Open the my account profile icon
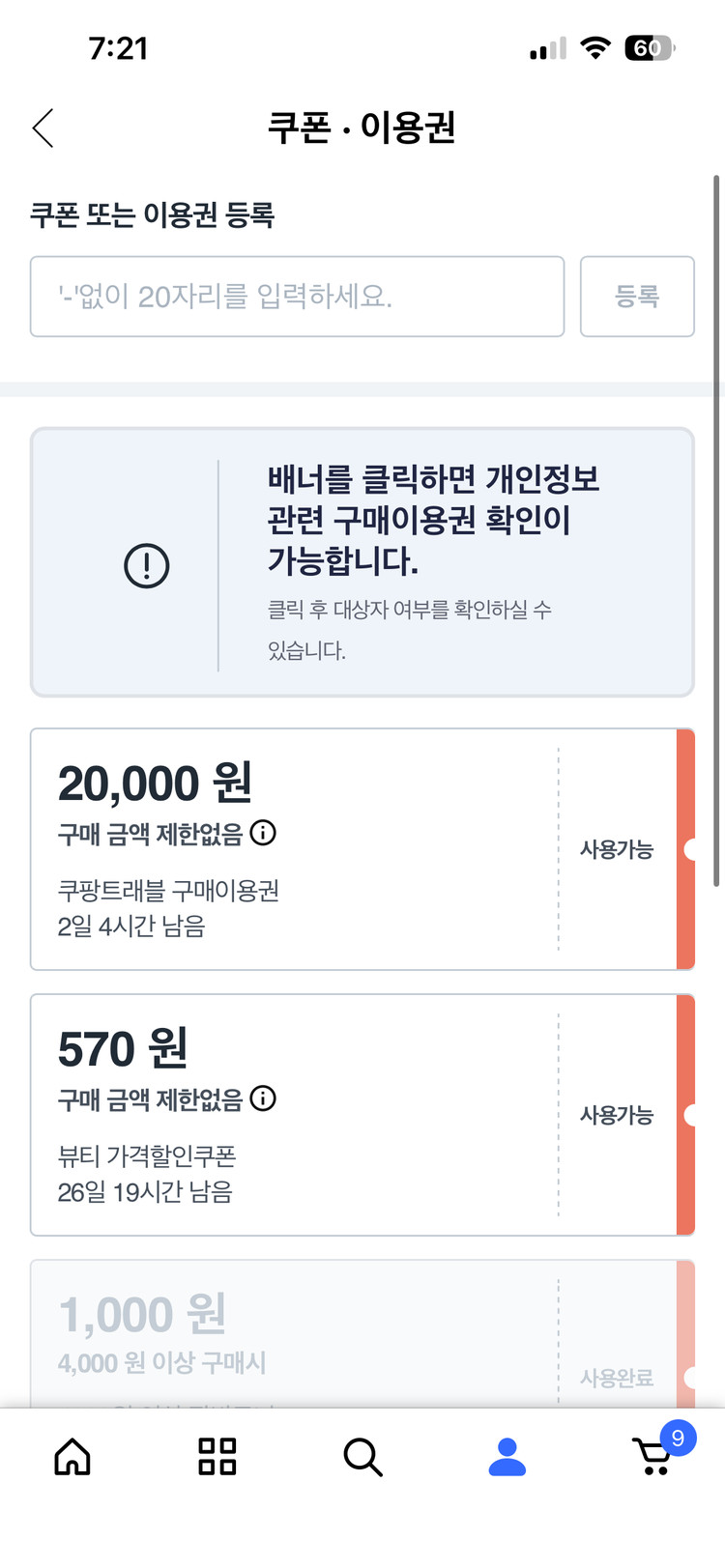 [x=507, y=1457]
